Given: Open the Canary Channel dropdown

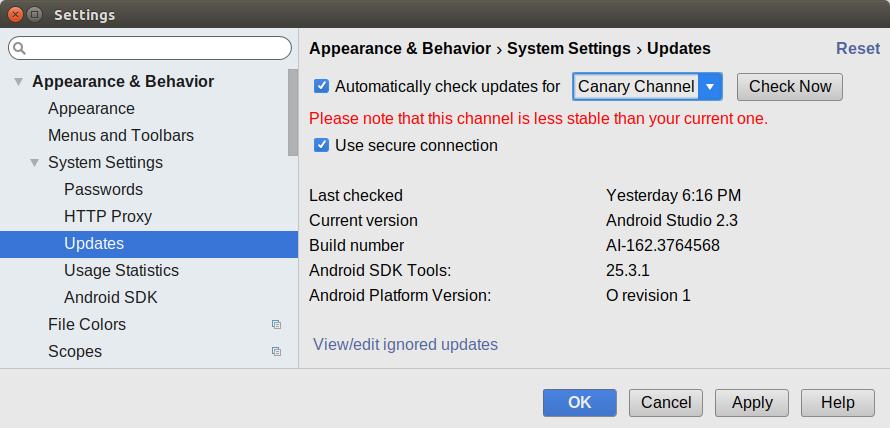Looking at the screenshot, I should (x=709, y=87).
